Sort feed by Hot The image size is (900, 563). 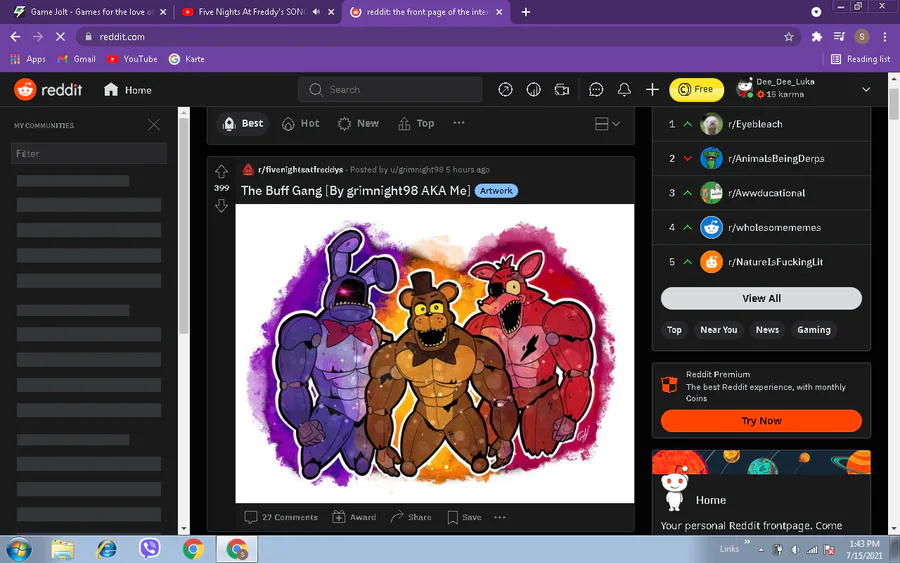click(301, 123)
